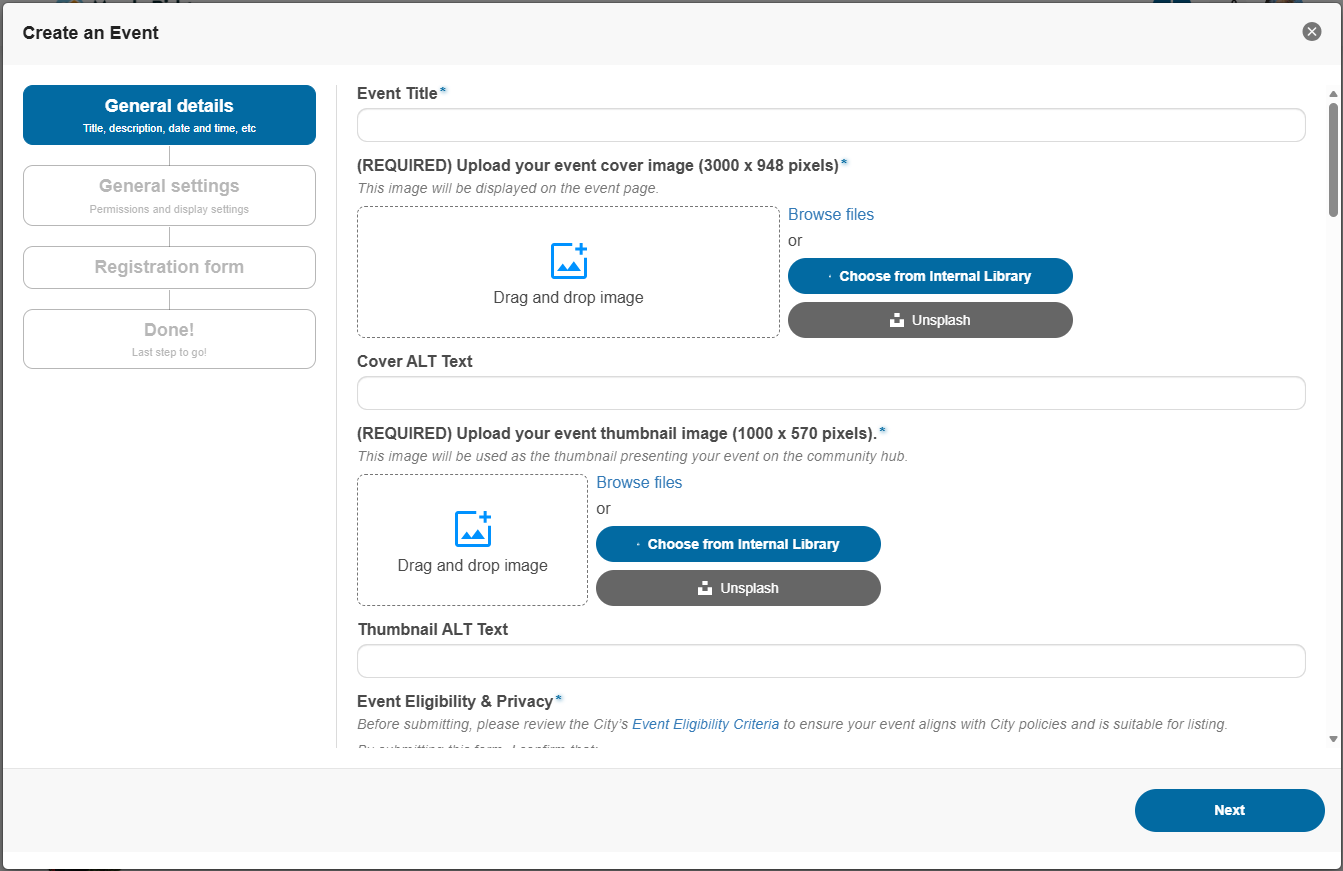Choose thumbnail from Internal Library
Screen dimensions: 1343x871
coord(738,544)
